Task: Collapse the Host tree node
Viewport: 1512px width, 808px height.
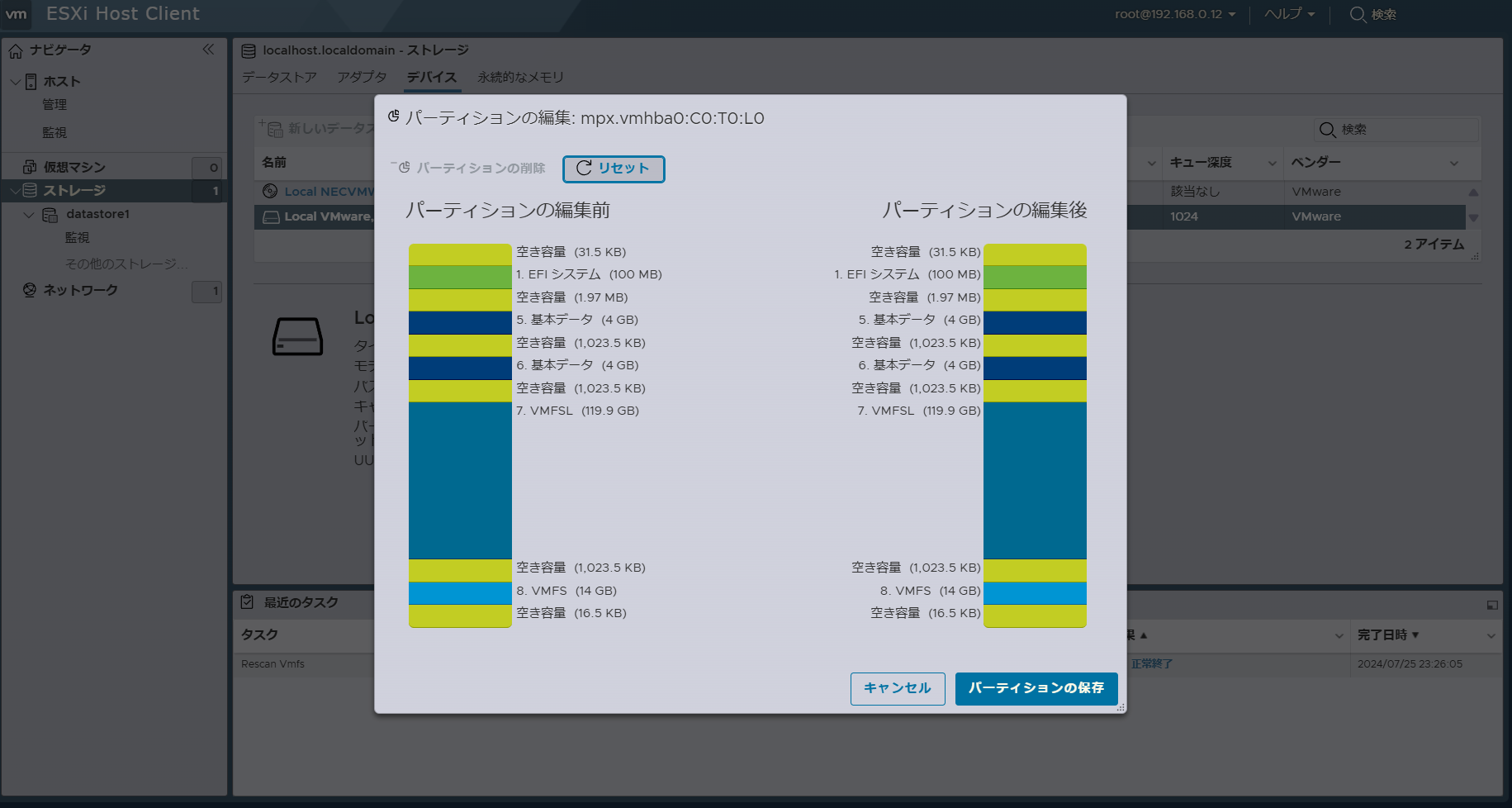Action: point(15,82)
